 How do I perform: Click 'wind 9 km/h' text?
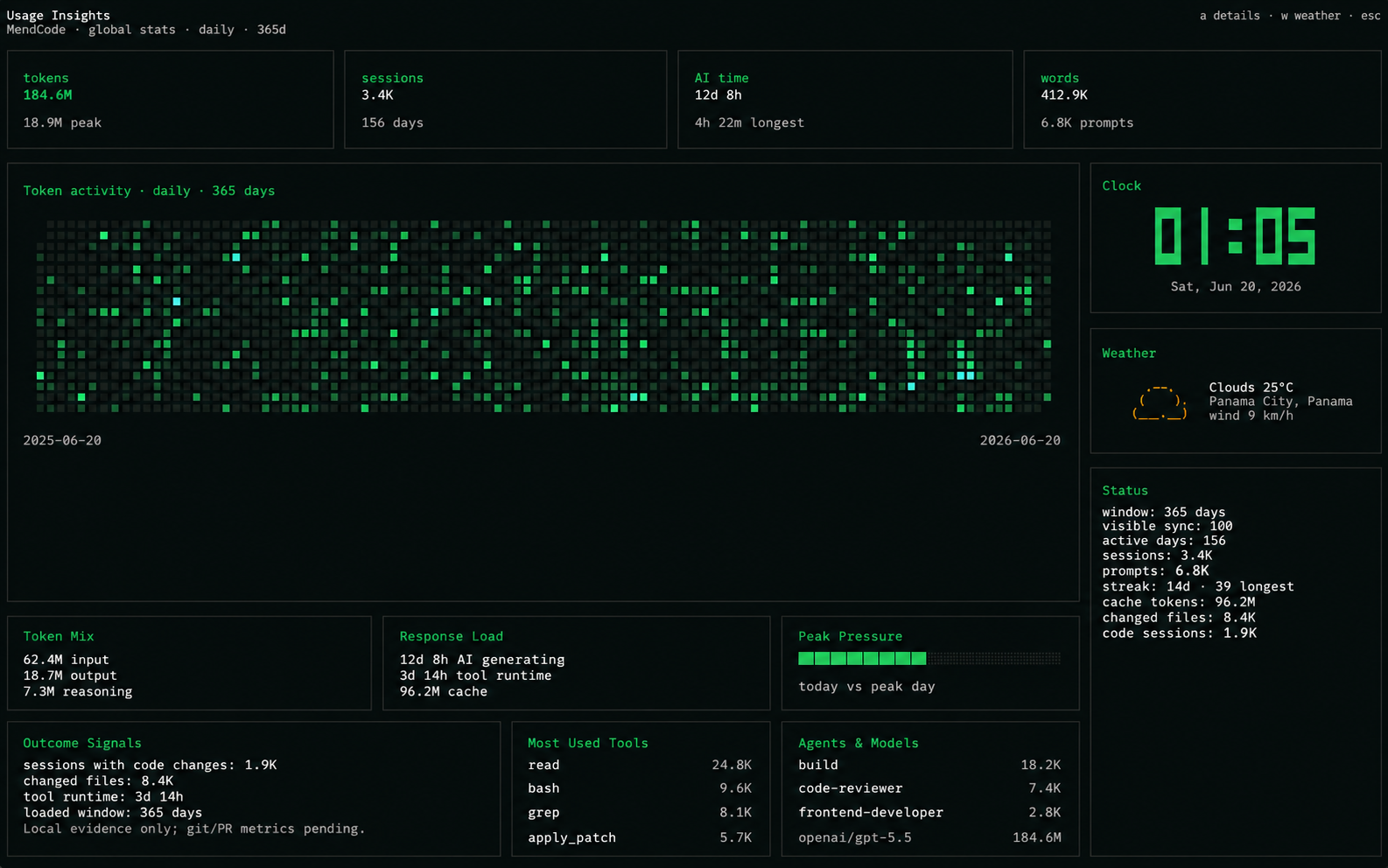point(1251,415)
